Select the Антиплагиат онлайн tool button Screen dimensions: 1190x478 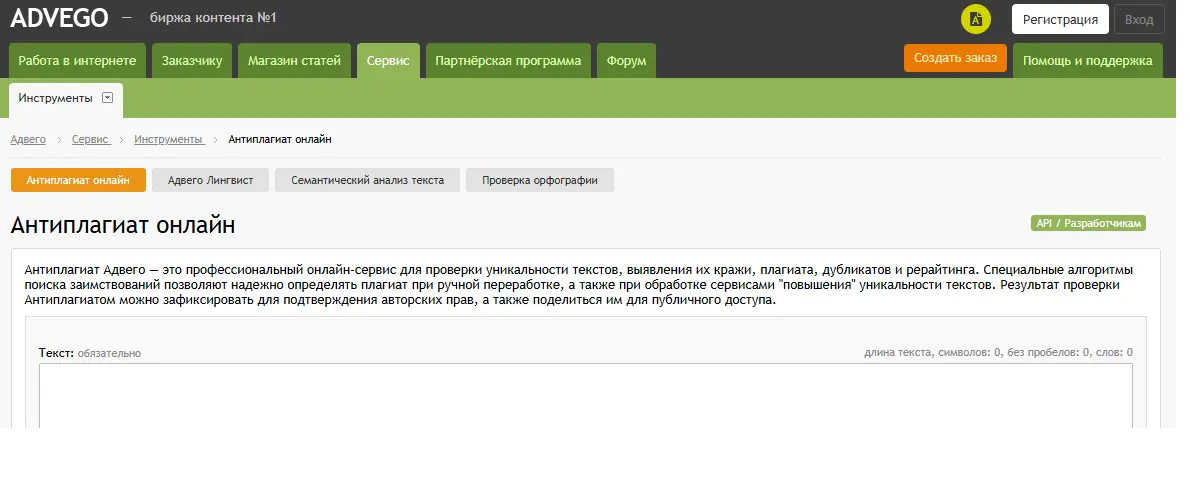point(78,181)
